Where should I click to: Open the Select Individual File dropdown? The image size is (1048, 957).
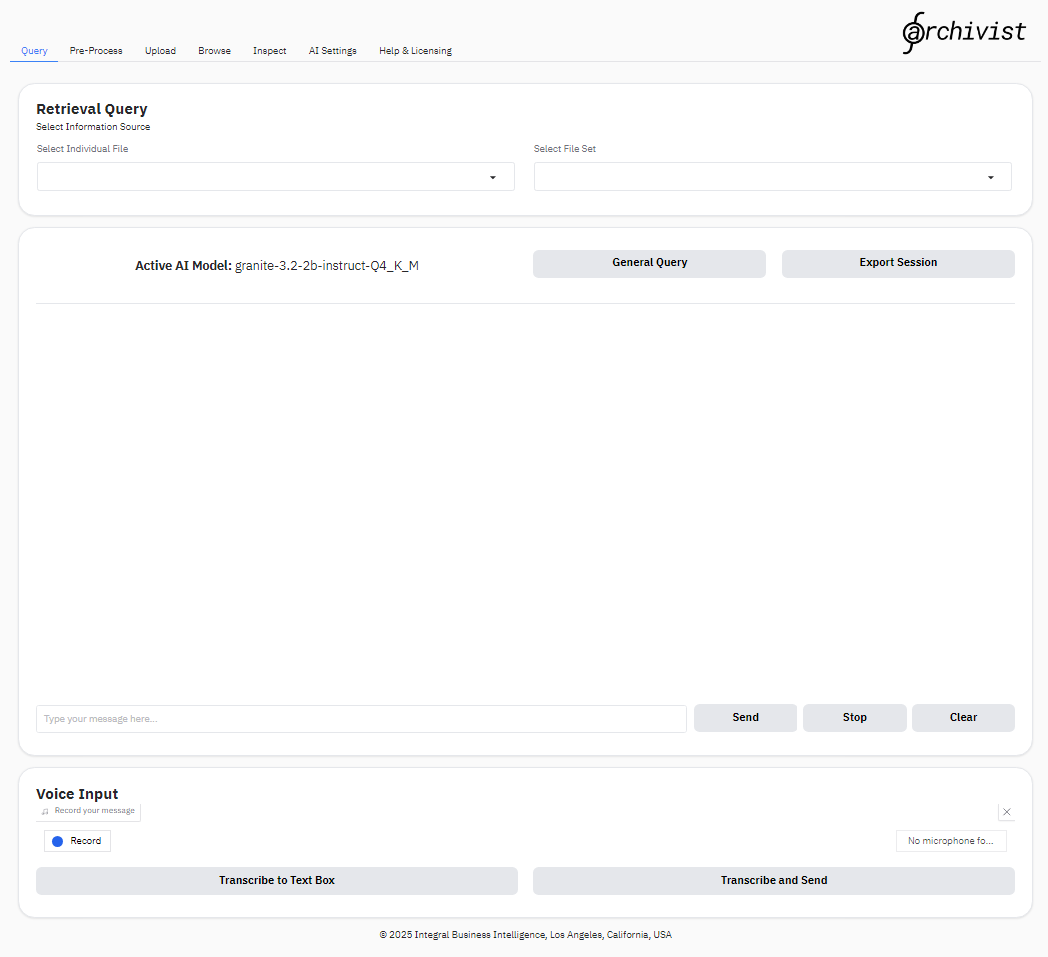[275, 176]
